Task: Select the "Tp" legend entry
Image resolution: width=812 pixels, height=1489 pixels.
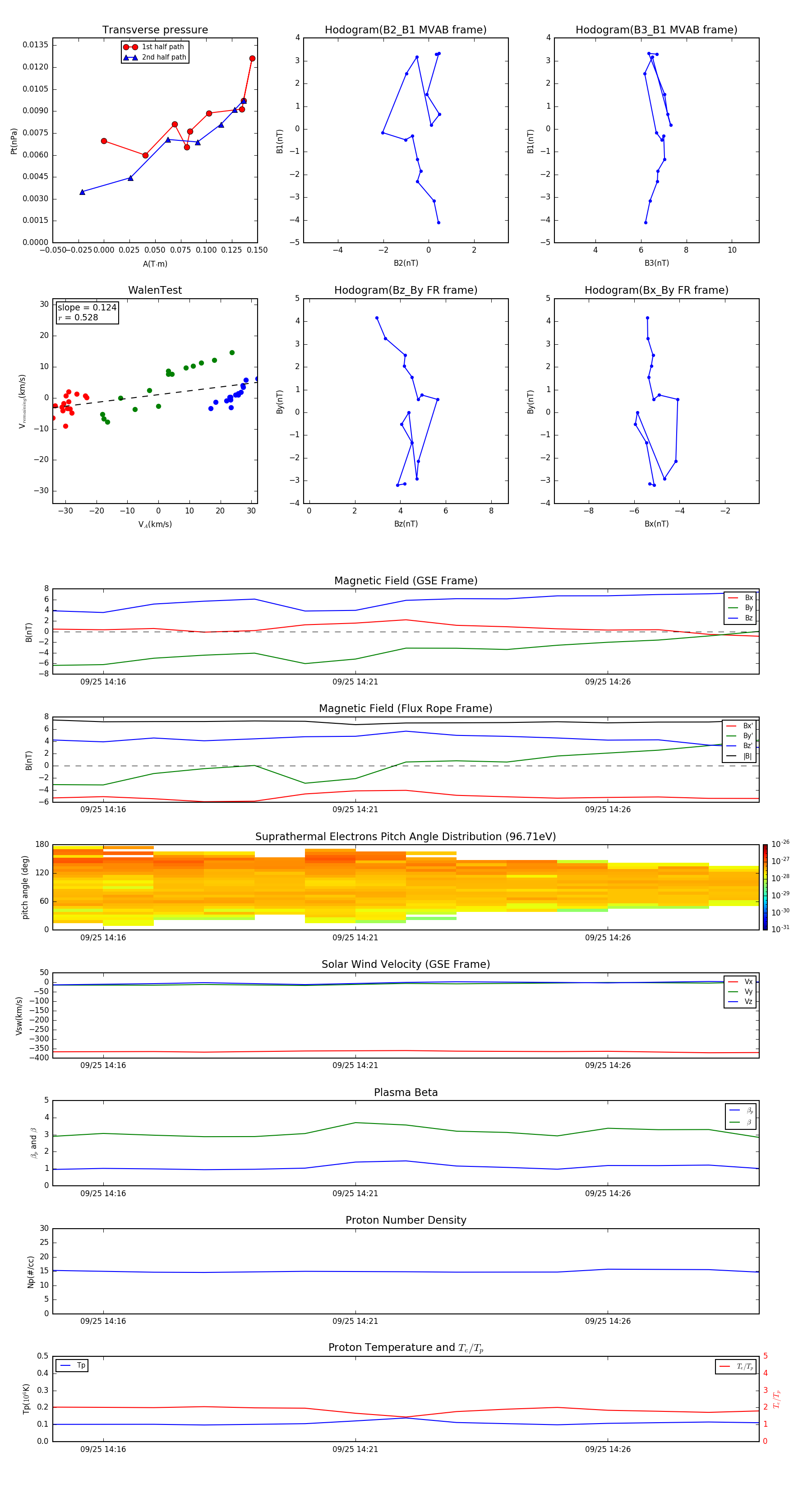Action: click(x=72, y=1366)
